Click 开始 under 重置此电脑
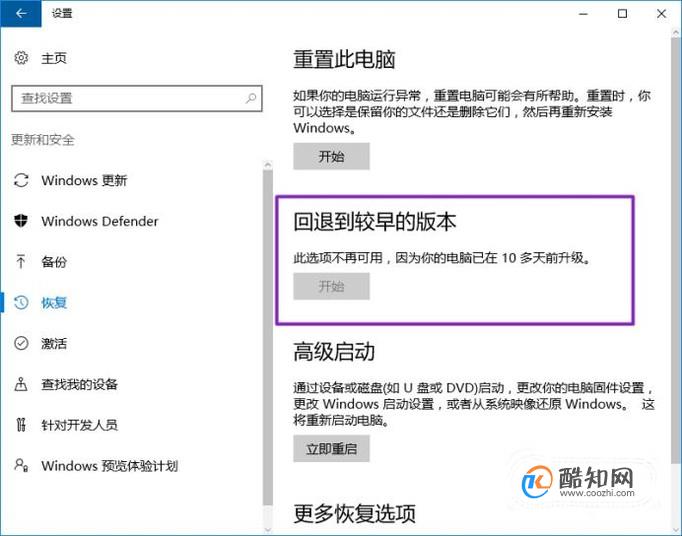The width and height of the screenshot is (682, 536). [x=331, y=156]
